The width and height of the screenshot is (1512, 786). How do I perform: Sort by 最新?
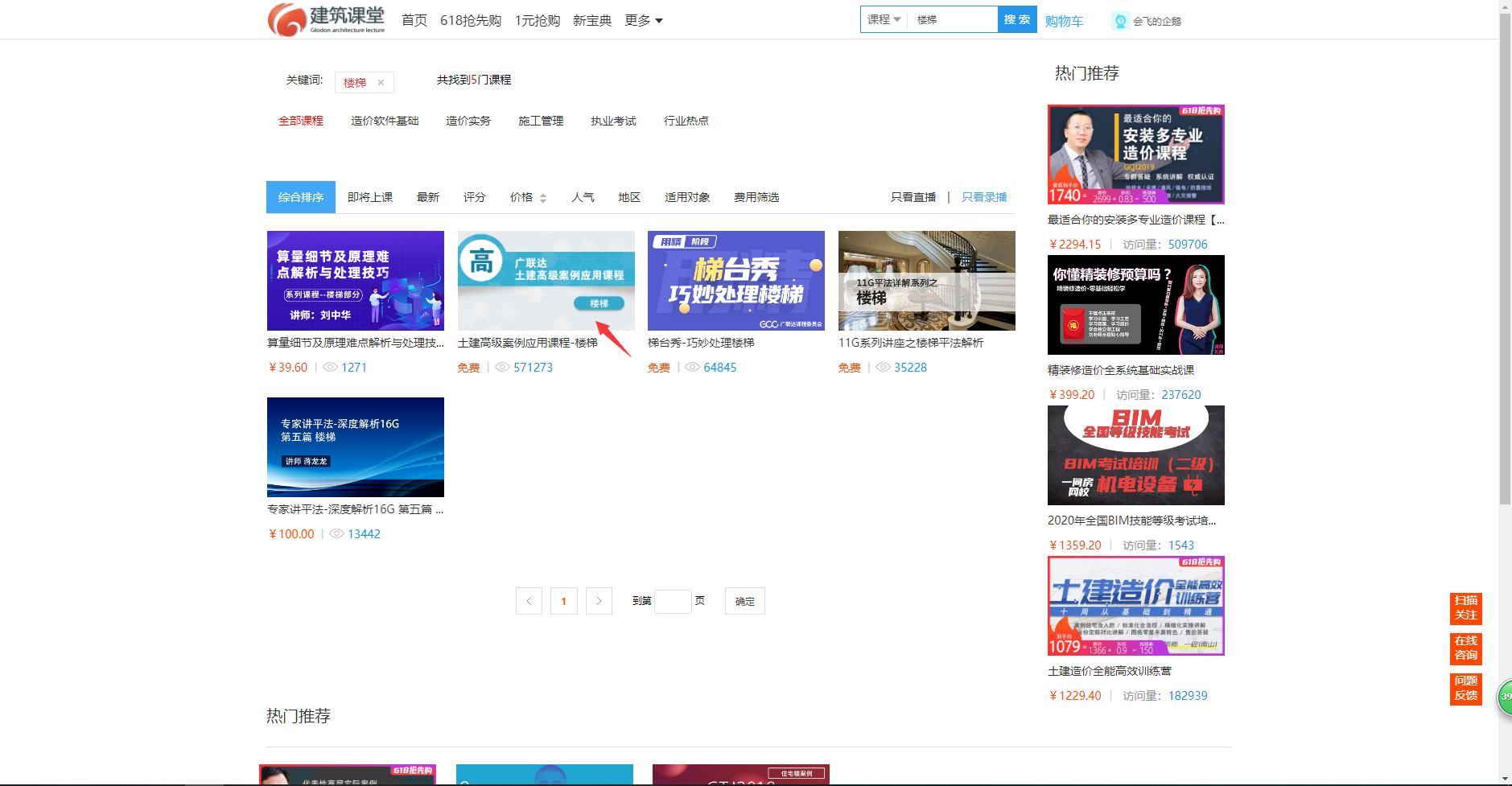click(428, 197)
